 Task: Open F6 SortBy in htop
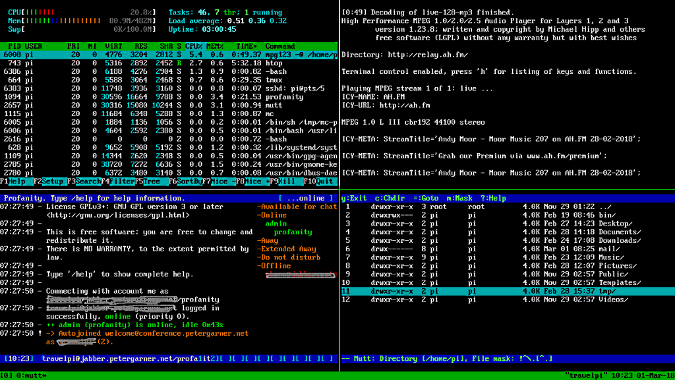(x=185, y=182)
